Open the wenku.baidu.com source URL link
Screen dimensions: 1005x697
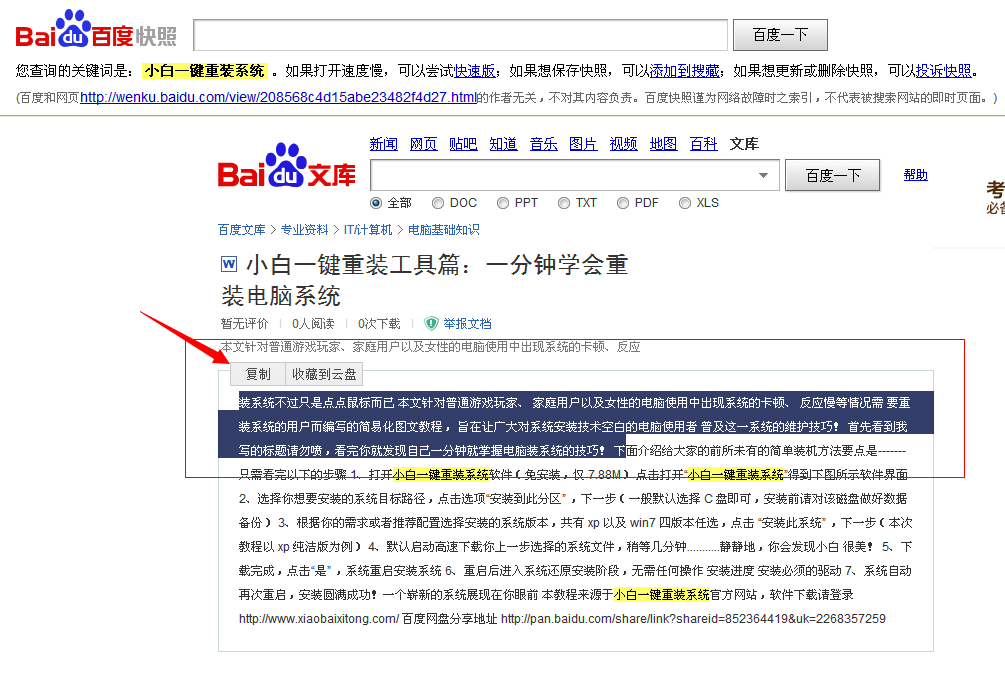pyautogui.click(x=278, y=97)
